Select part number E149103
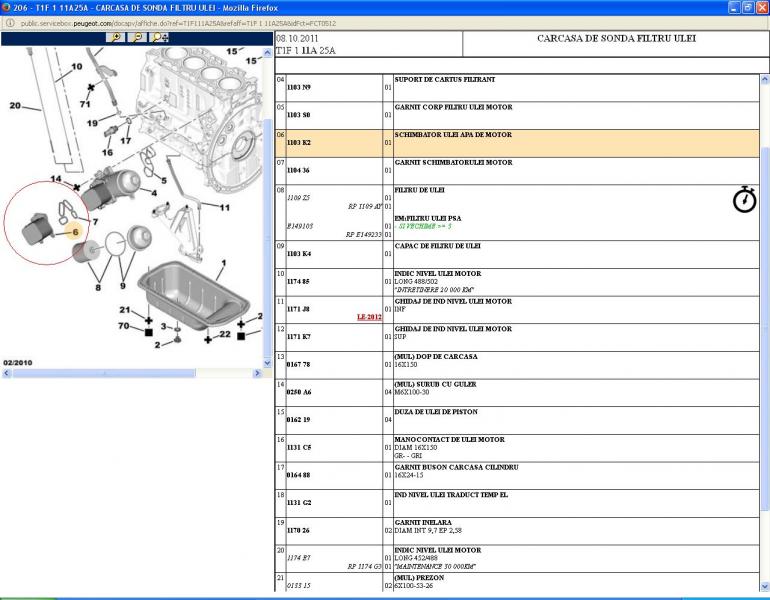 (x=300, y=226)
